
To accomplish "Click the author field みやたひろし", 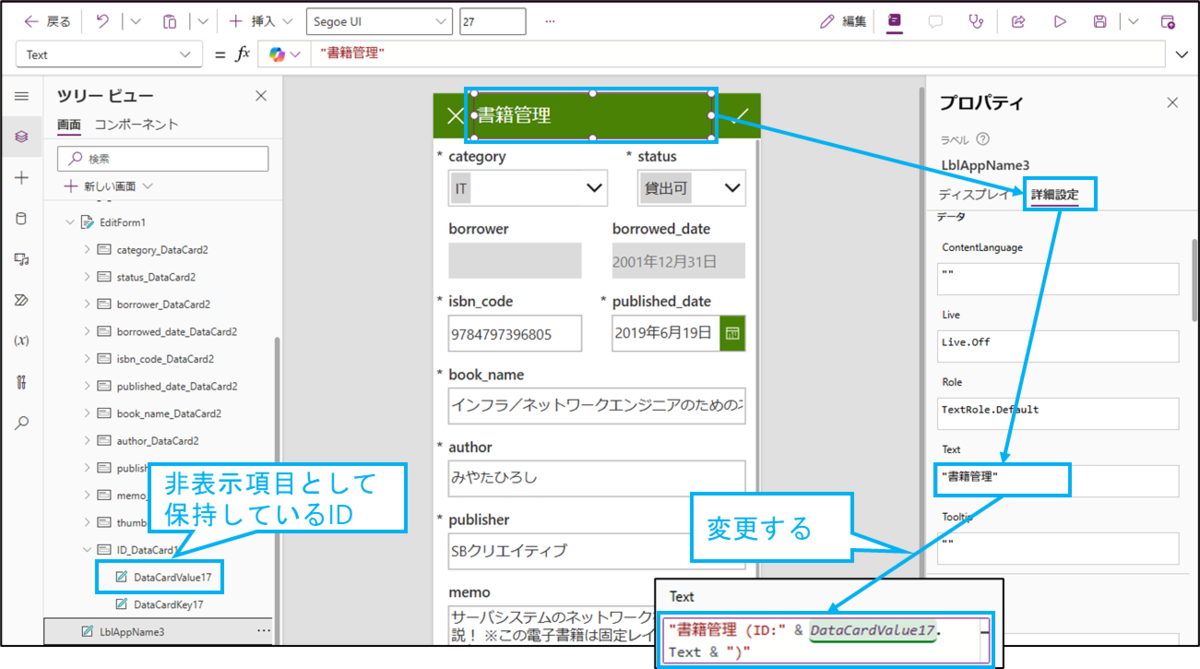I will tap(597, 478).
